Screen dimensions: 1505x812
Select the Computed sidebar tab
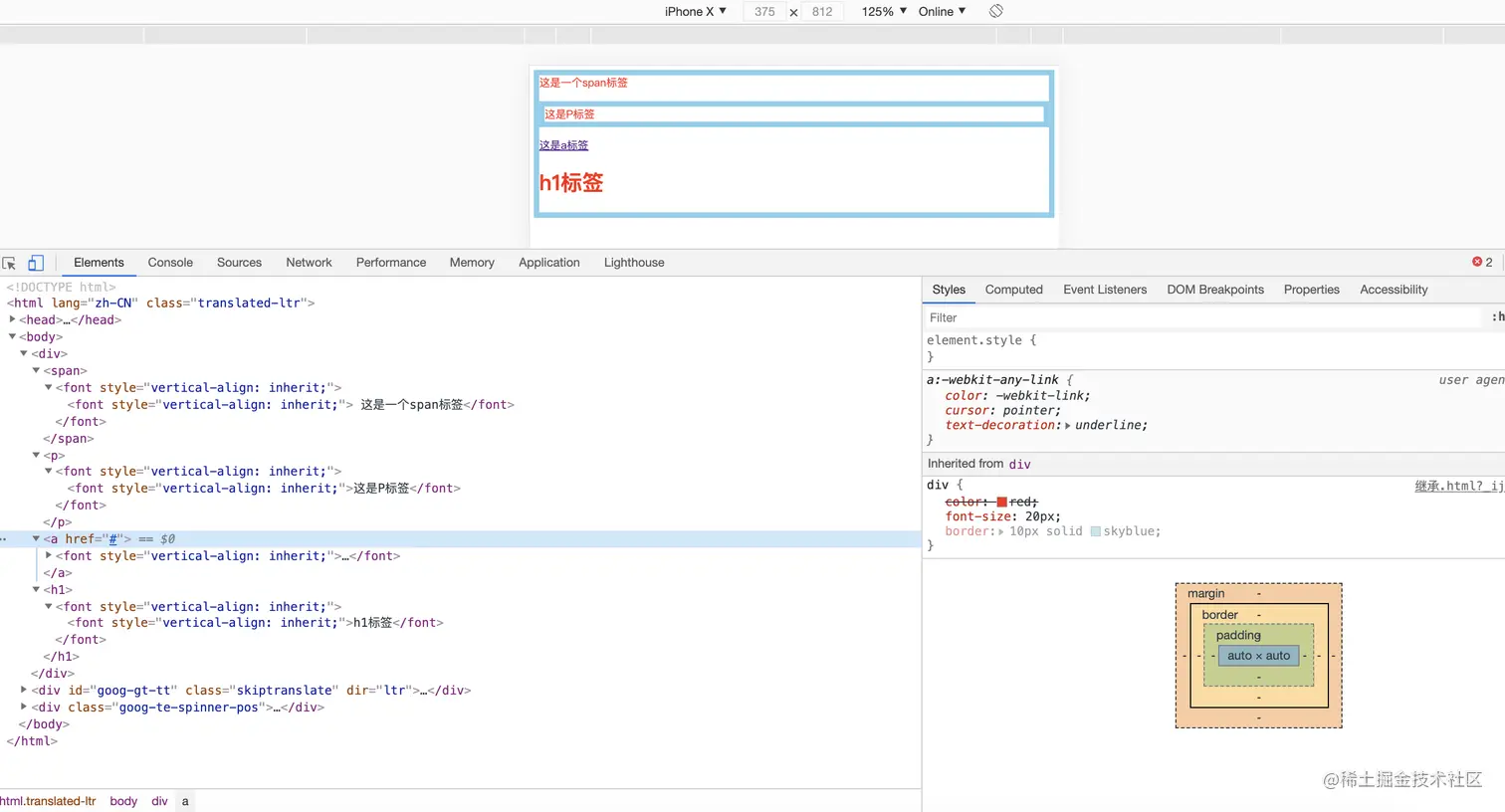click(x=1013, y=290)
